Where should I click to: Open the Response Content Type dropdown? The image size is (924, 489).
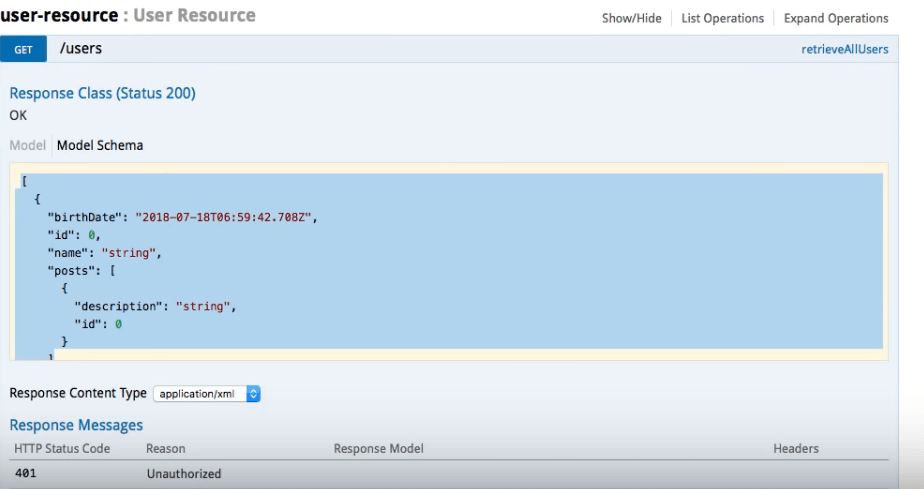click(x=207, y=394)
